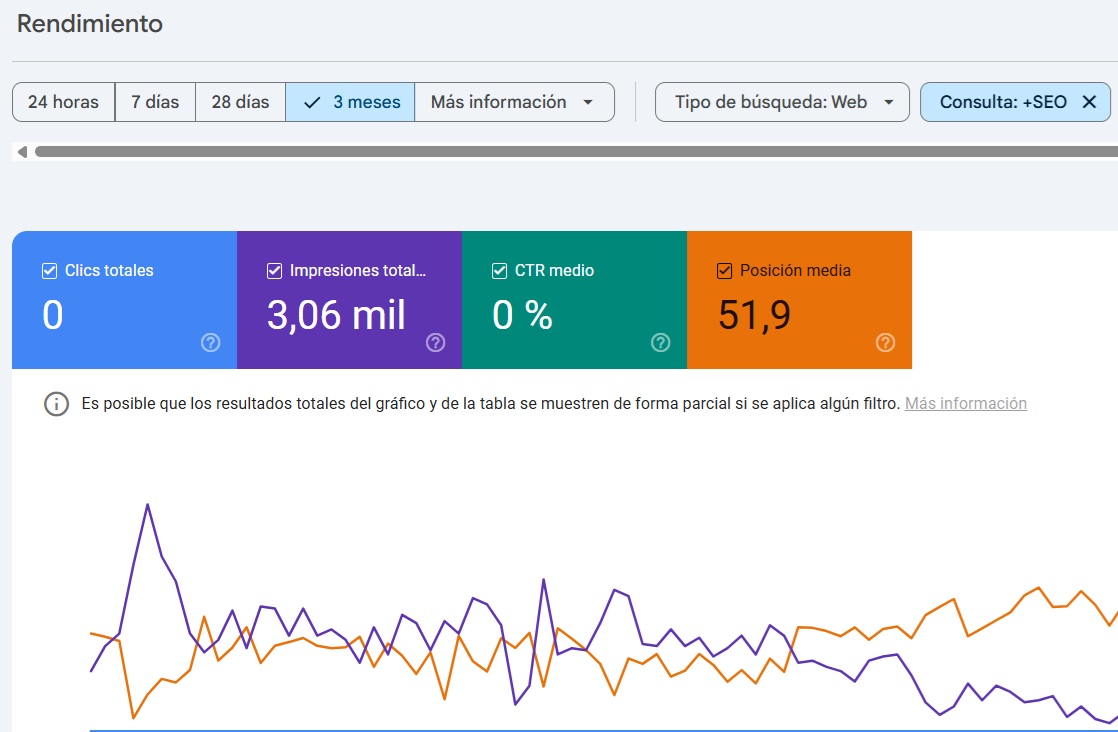Click help icon on Clics totales card
Viewport: 1118px width, 732px height.
coord(210,343)
